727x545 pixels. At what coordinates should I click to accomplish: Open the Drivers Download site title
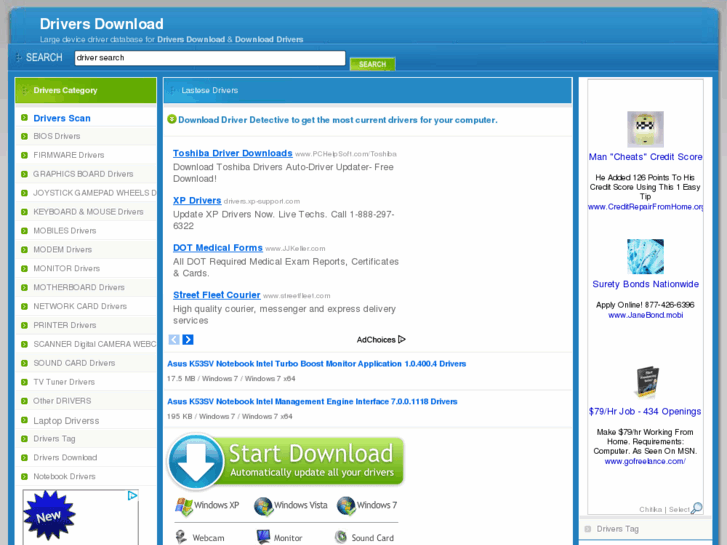point(102,24)
